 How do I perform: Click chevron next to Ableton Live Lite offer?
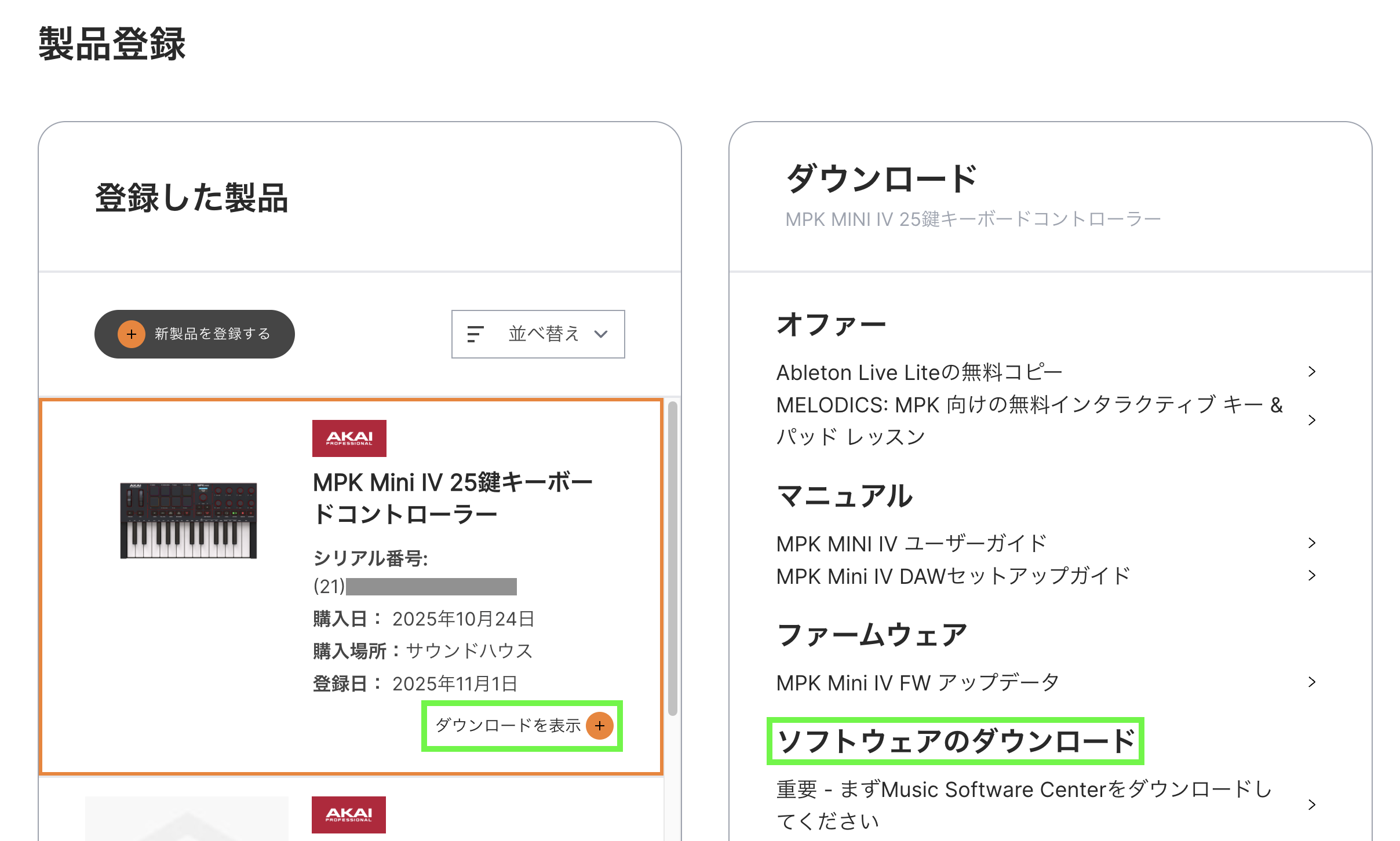pos(1312,372)
